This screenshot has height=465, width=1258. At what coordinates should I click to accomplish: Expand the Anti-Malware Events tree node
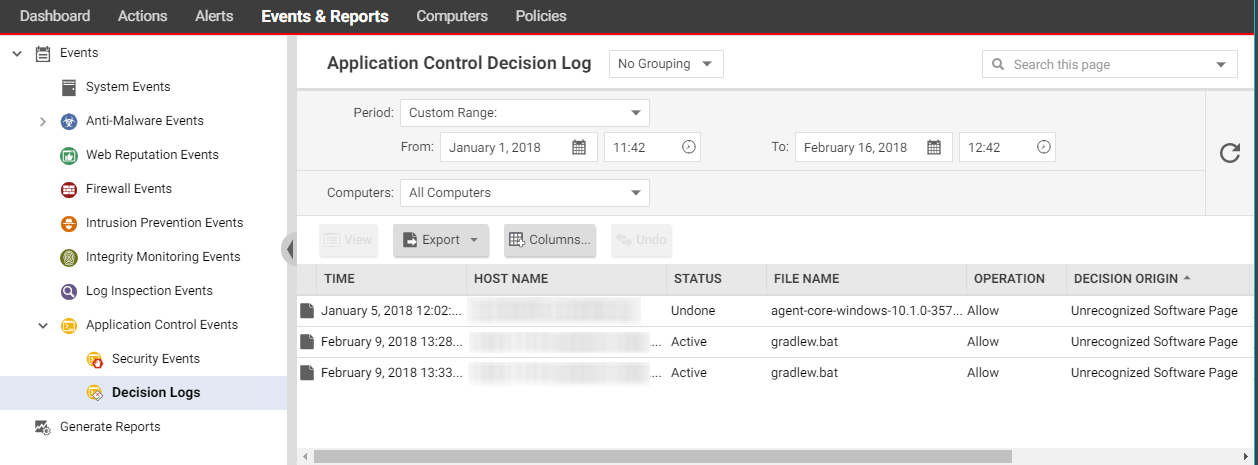click(x=43, y=121)
